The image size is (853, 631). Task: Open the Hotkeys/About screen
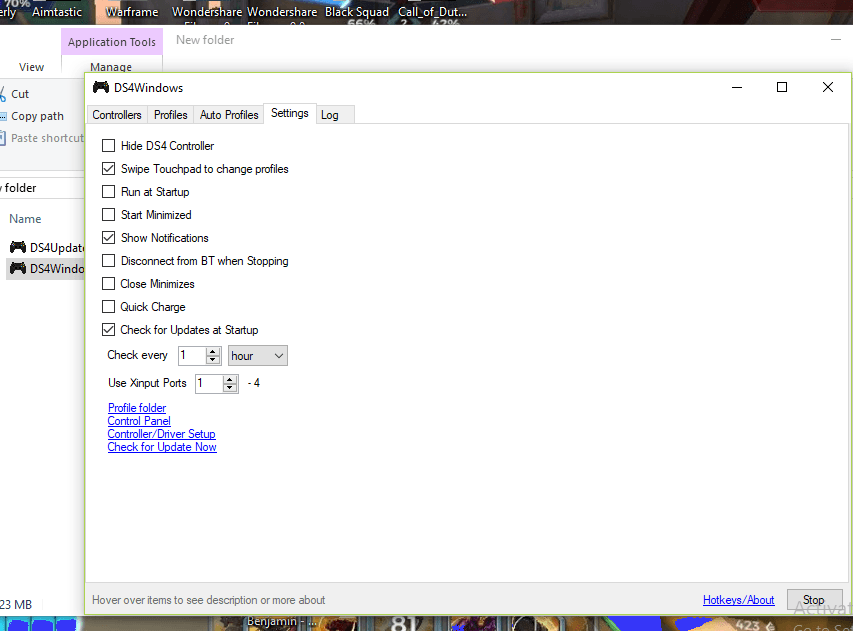[x=738, y=599]
